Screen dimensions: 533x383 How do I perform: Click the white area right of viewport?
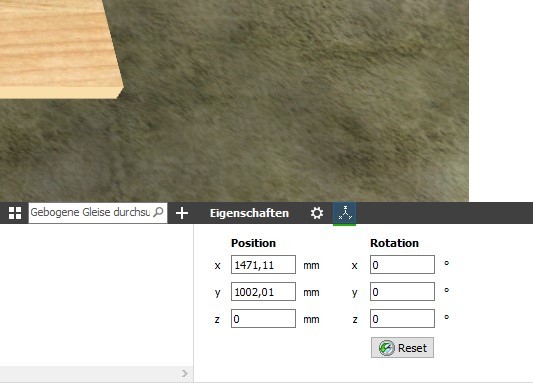click(x=501, y=101)
